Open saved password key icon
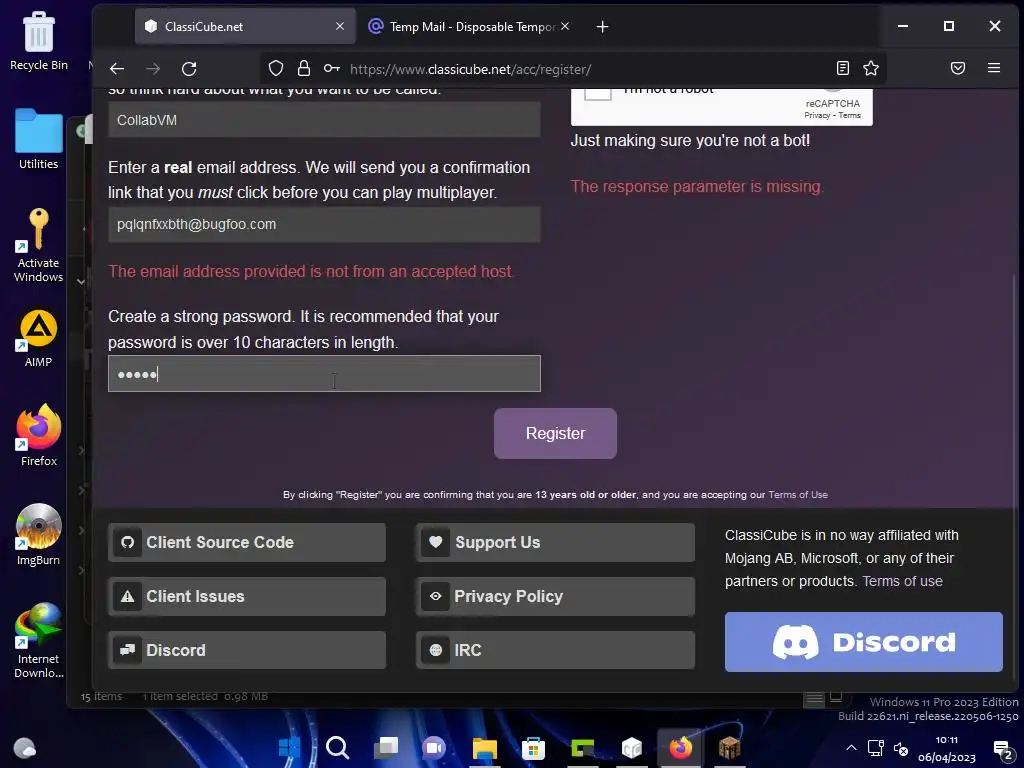 click(x=332, y=69)
